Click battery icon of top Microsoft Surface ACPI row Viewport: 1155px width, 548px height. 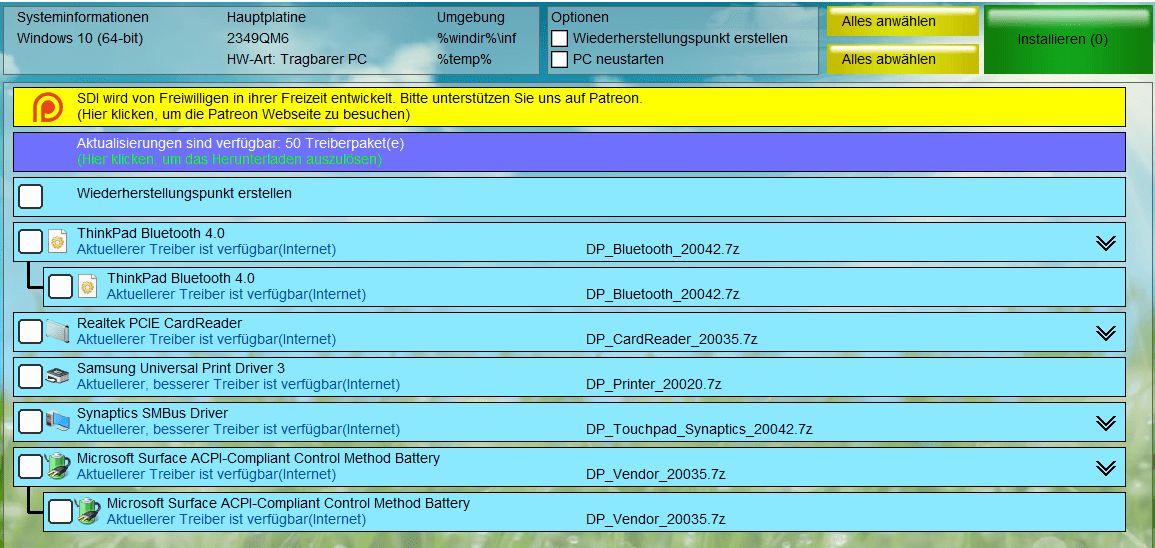point(58,466)
